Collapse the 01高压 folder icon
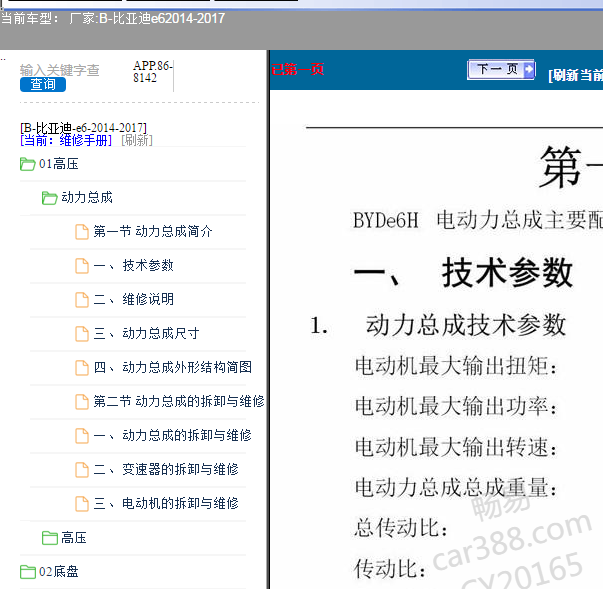603x589 pixels. (27, 164)
